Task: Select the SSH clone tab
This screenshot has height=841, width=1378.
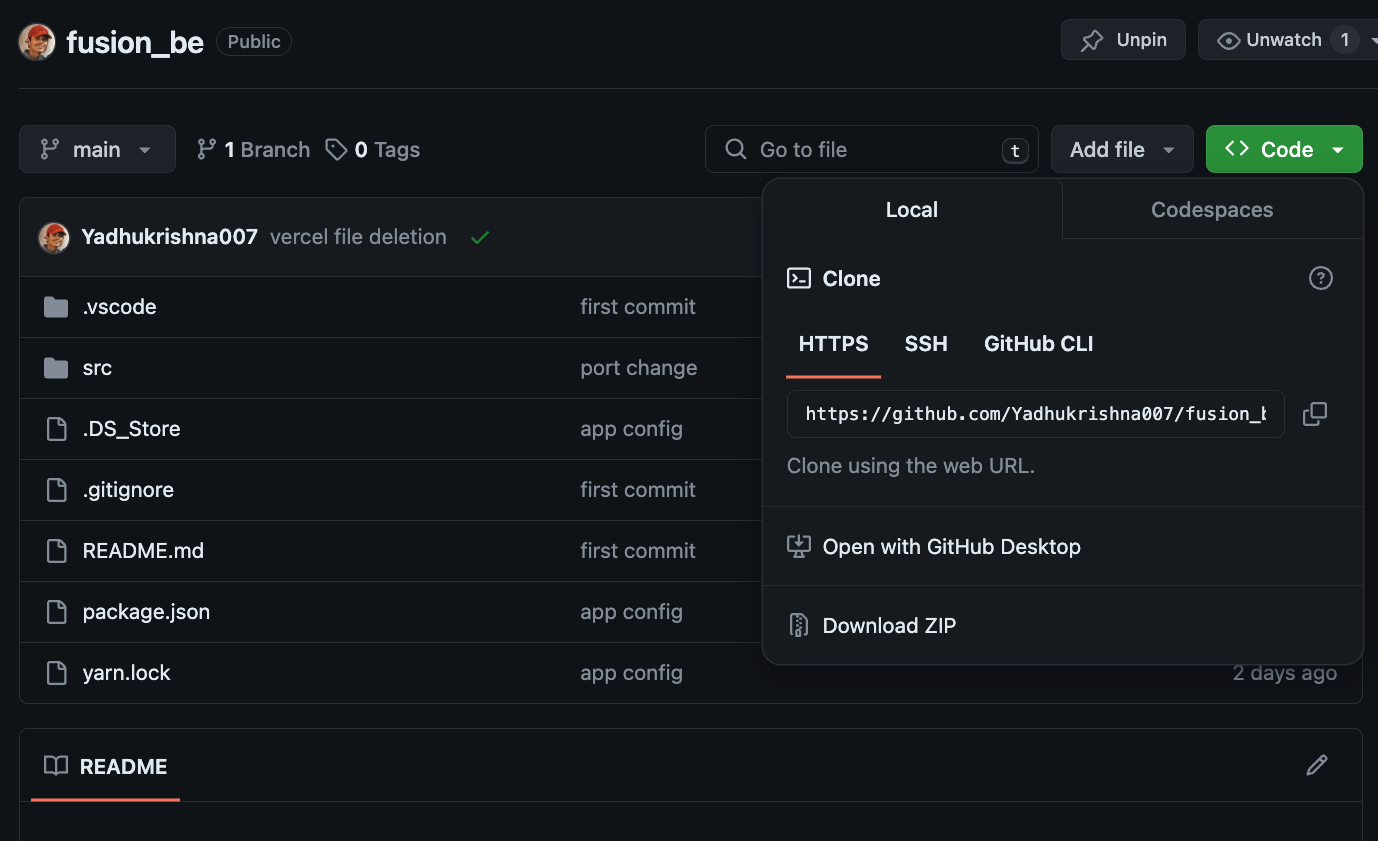Action: coord(926,344)
